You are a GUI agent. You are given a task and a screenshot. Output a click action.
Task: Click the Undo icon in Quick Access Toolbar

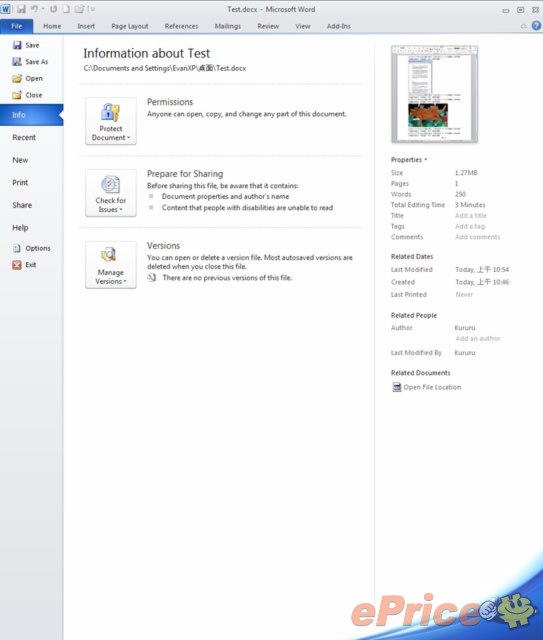(x=34, y=9)
